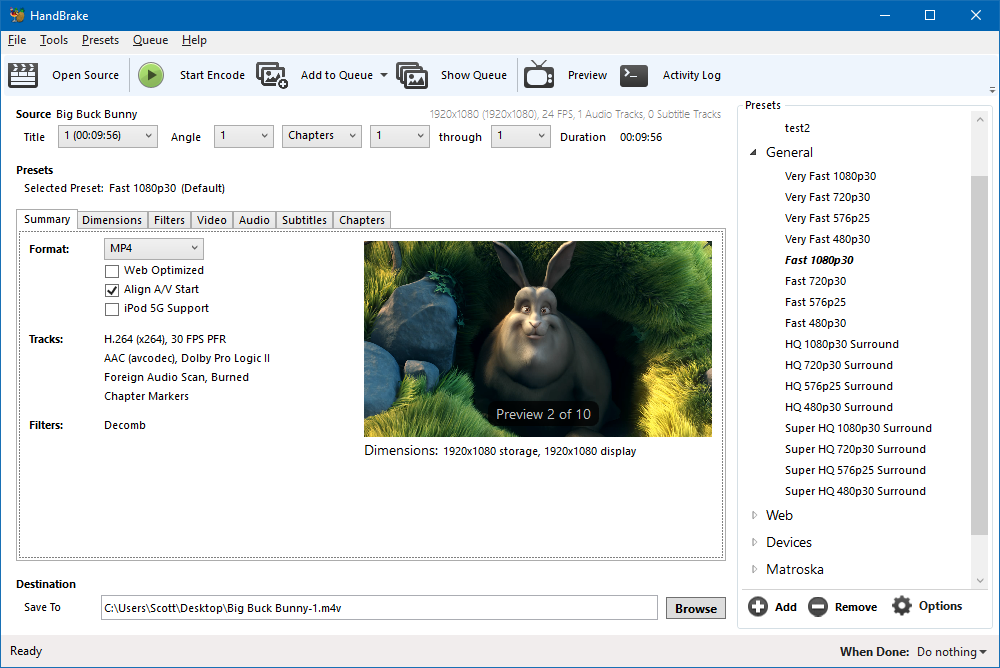The height and width of the screenshot is (668, 1000).
Task: Open the start chapter dropdown before 'through'
Action: tap(400, 136)
